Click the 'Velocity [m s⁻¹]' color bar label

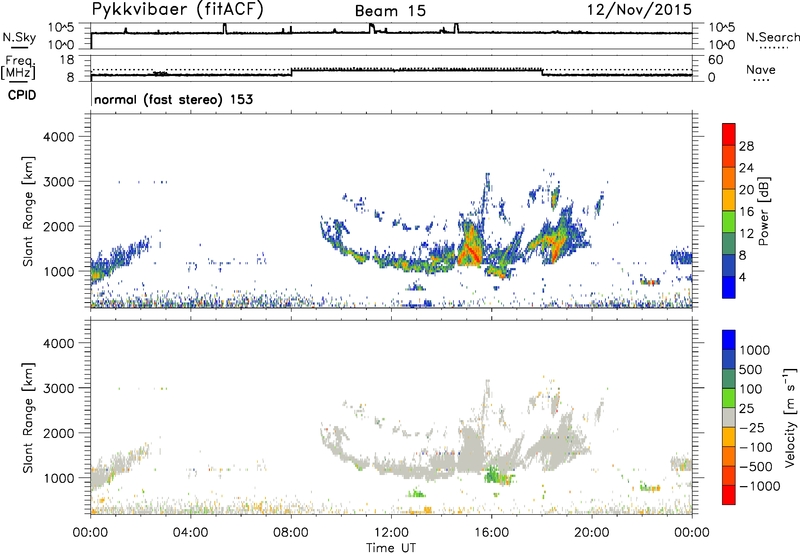(790, 417)
